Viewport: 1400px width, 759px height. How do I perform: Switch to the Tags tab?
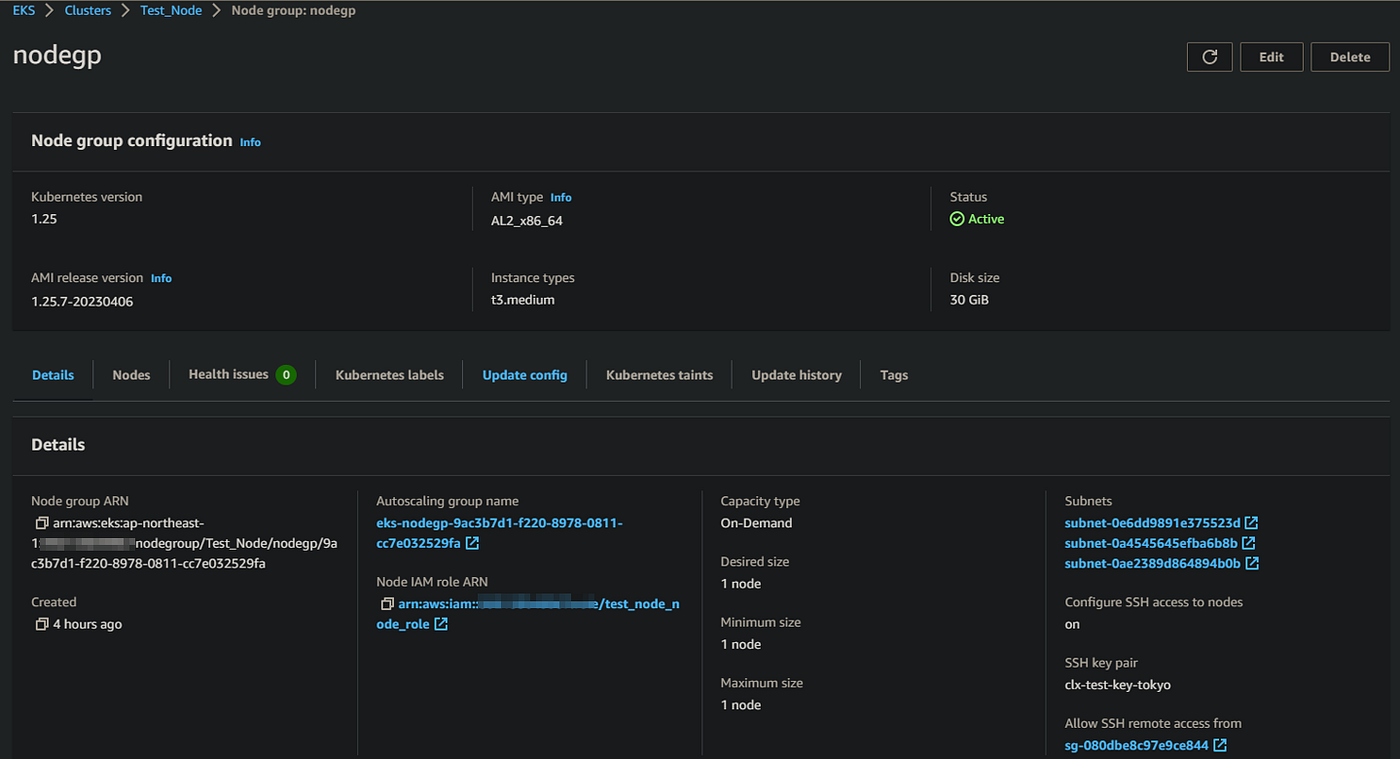click(x=894, y=375)
